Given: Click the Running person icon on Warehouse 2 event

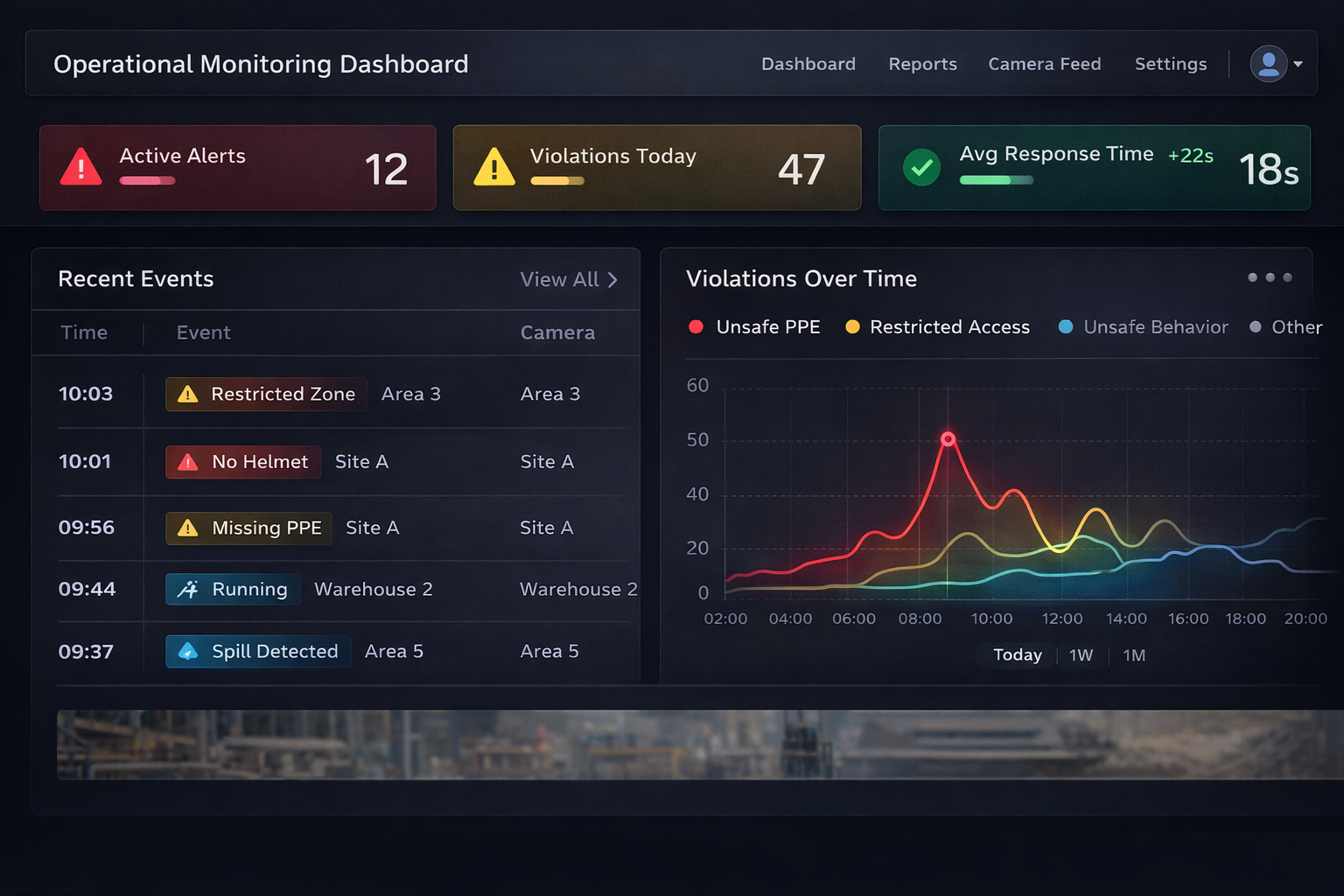Looking at the screenshot, I should coord(187,589).
